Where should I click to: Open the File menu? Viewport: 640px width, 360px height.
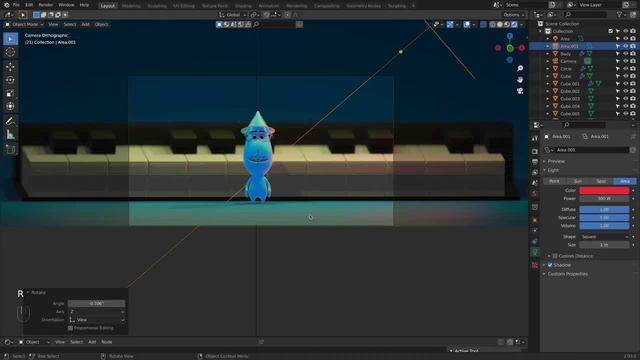tap(16, 5)
